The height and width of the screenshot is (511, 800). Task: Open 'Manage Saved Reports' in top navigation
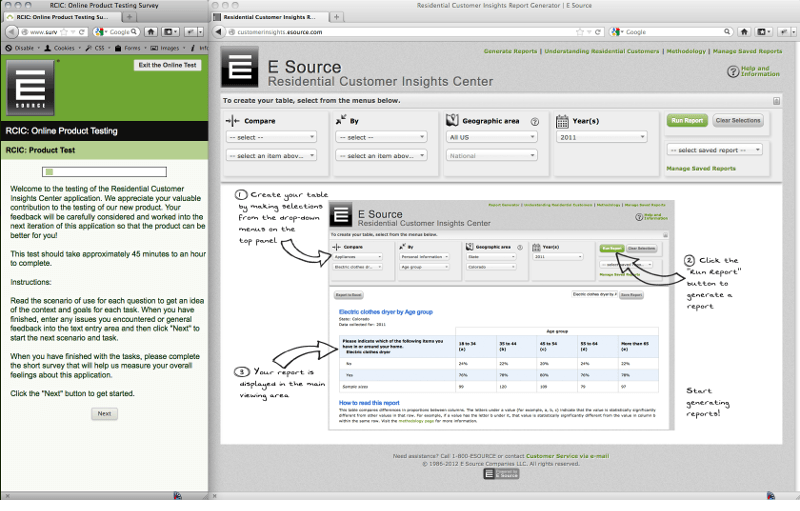tap(747, 51)
